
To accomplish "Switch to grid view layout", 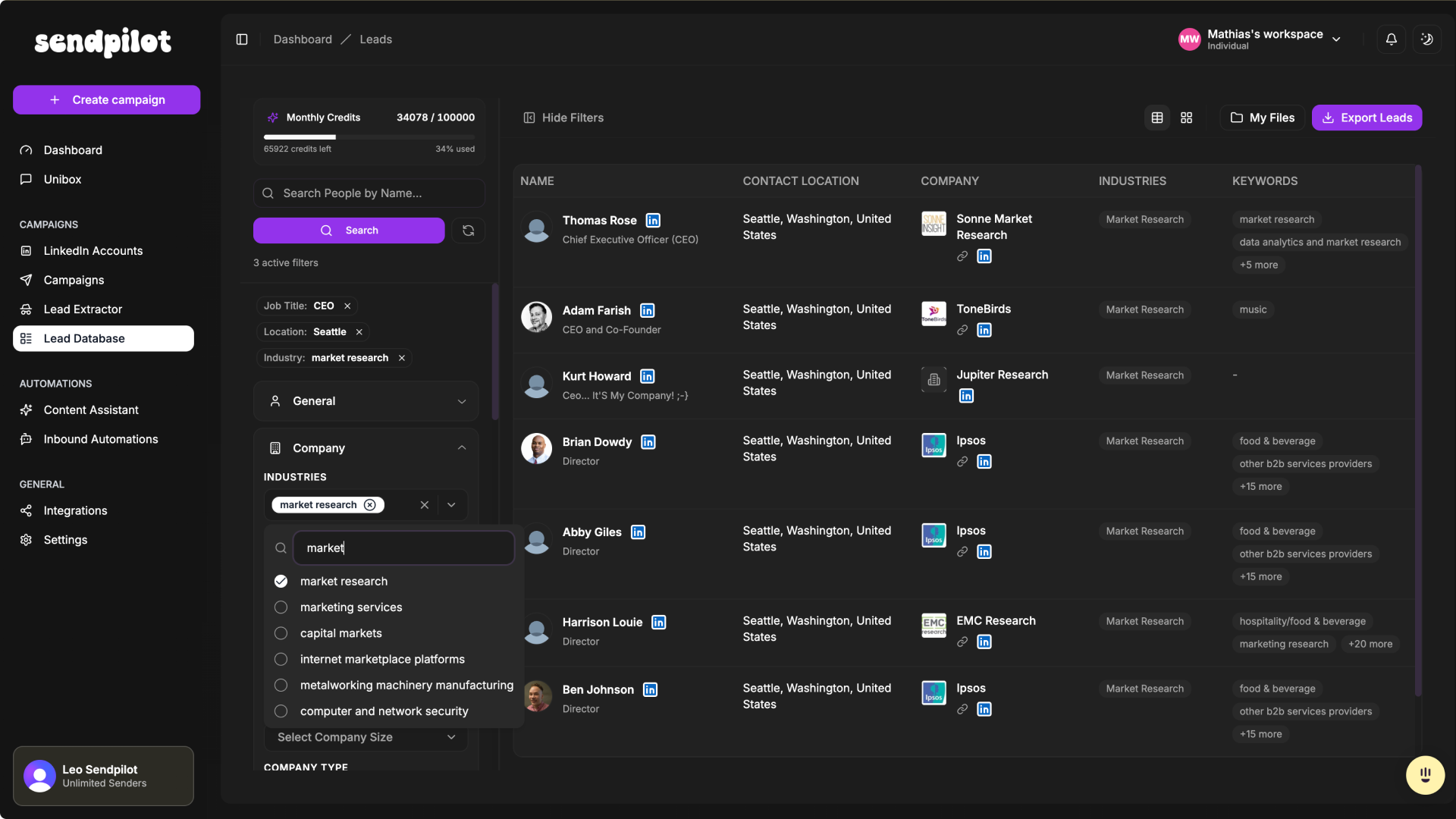I will point(1187,118).
